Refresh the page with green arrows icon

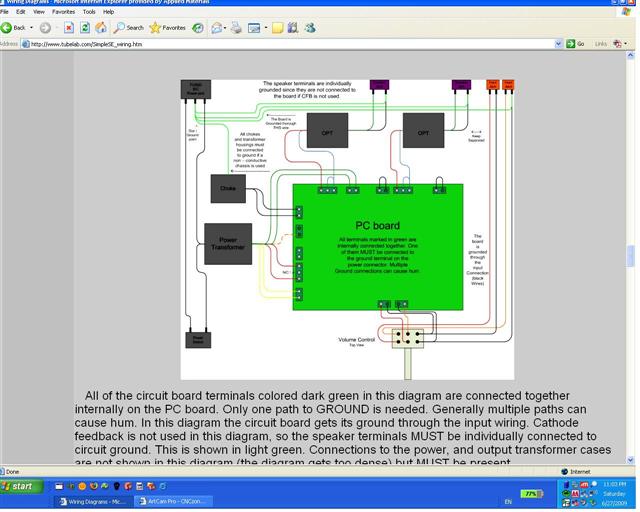tap(85, 28)
